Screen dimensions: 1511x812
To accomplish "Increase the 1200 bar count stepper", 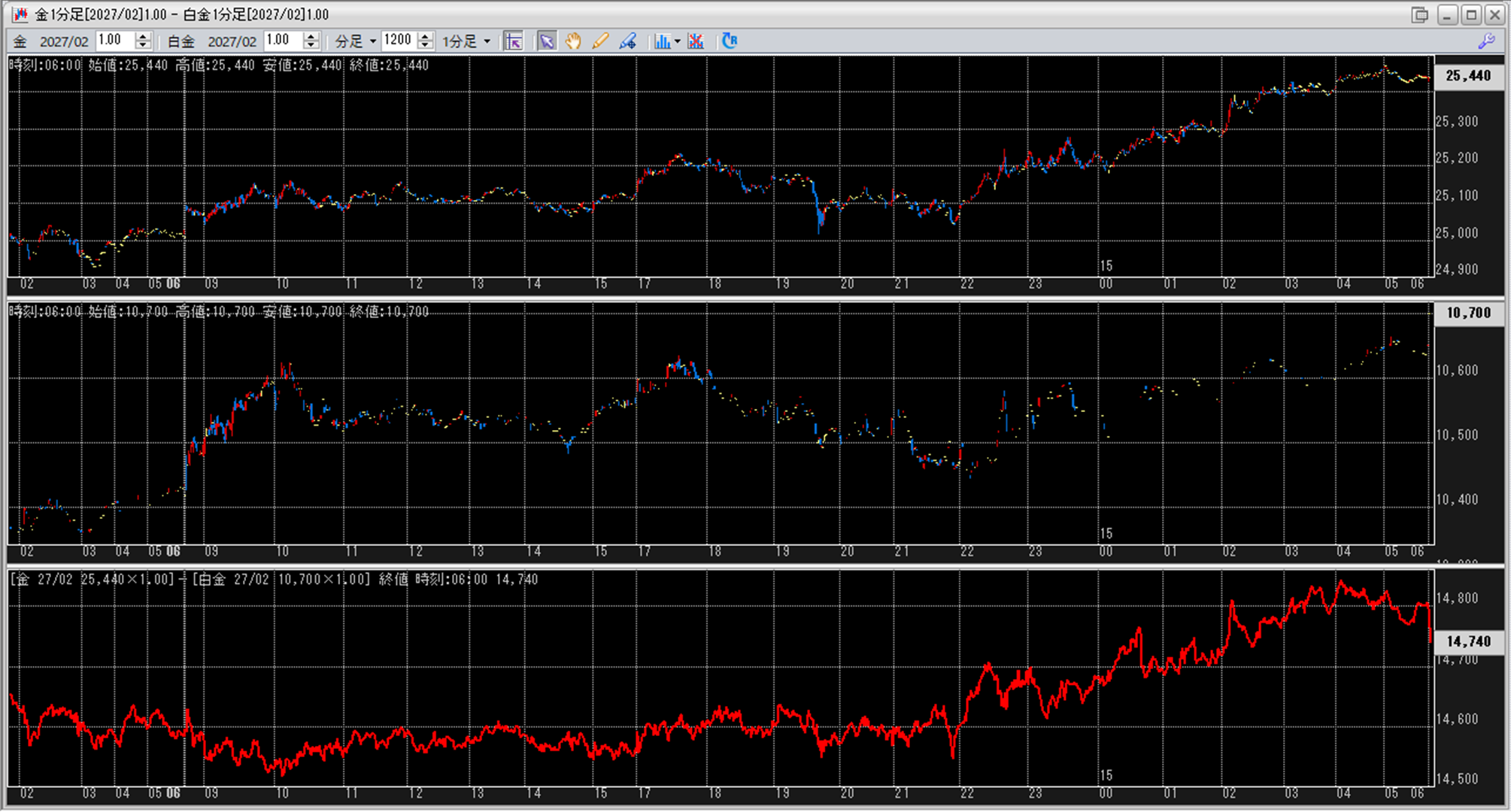I will 425,37.
